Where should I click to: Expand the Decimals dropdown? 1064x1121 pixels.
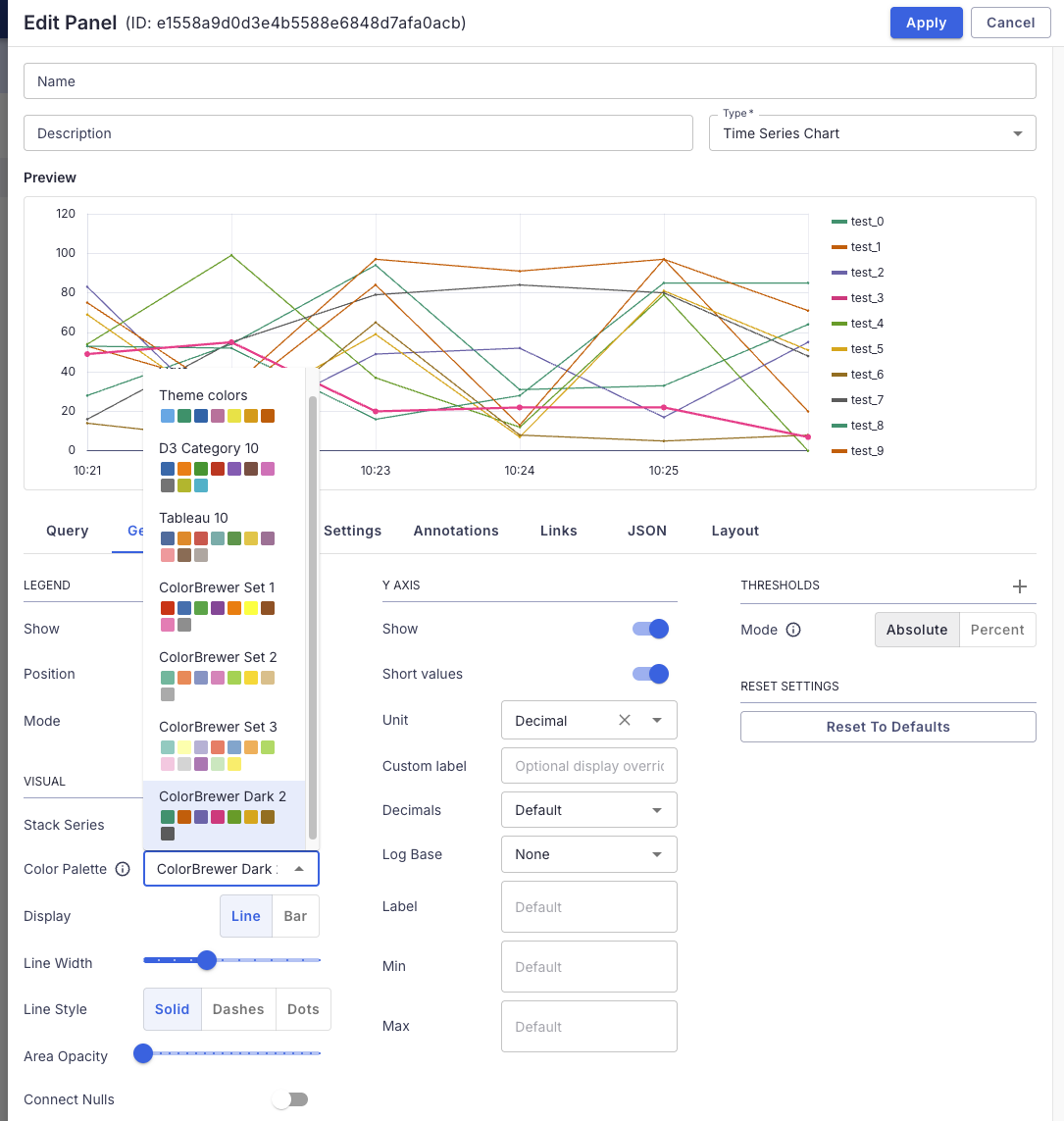[589, 810]
